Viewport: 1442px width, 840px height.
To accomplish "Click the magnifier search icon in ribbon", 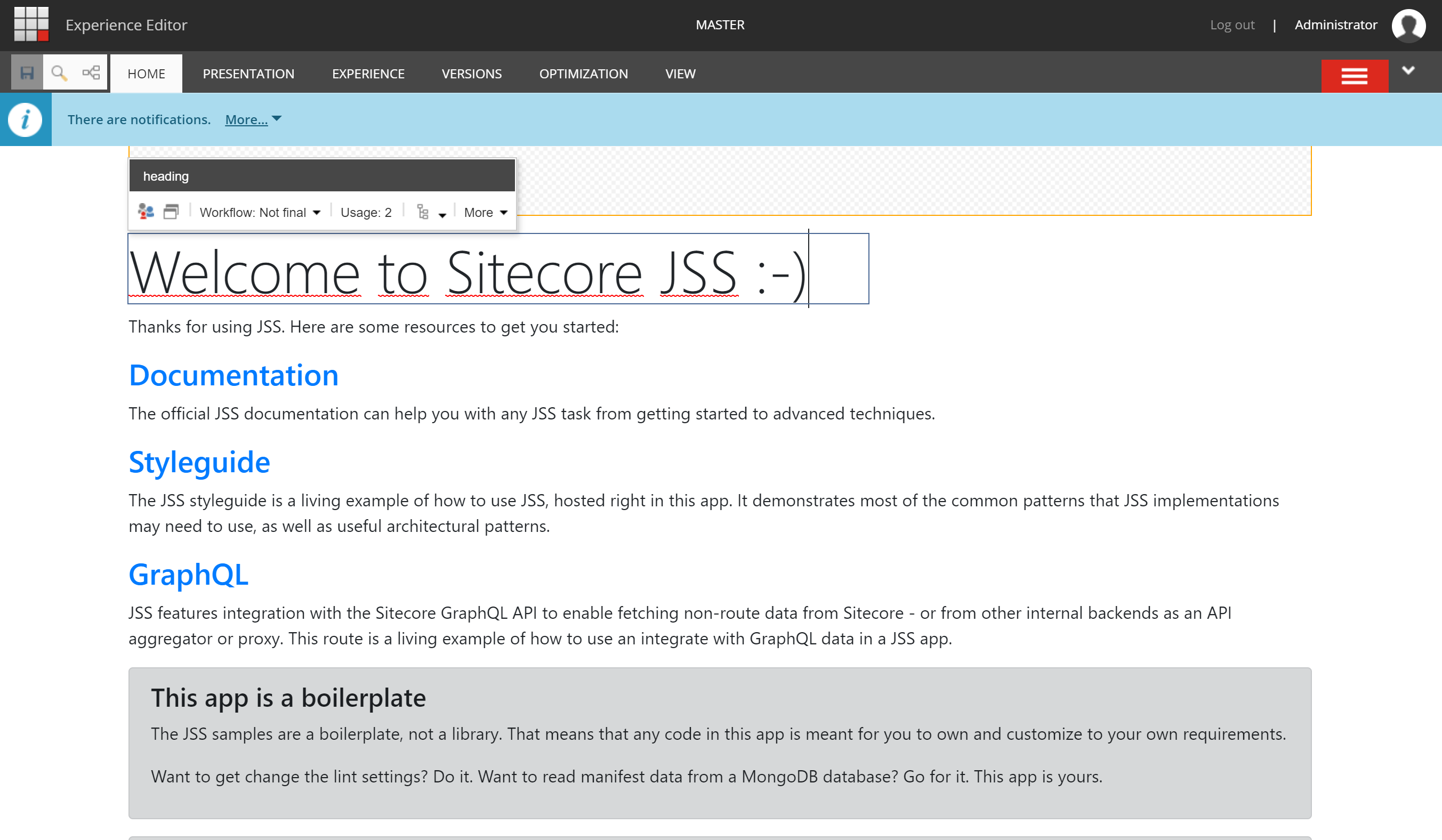I will [58, 72].
